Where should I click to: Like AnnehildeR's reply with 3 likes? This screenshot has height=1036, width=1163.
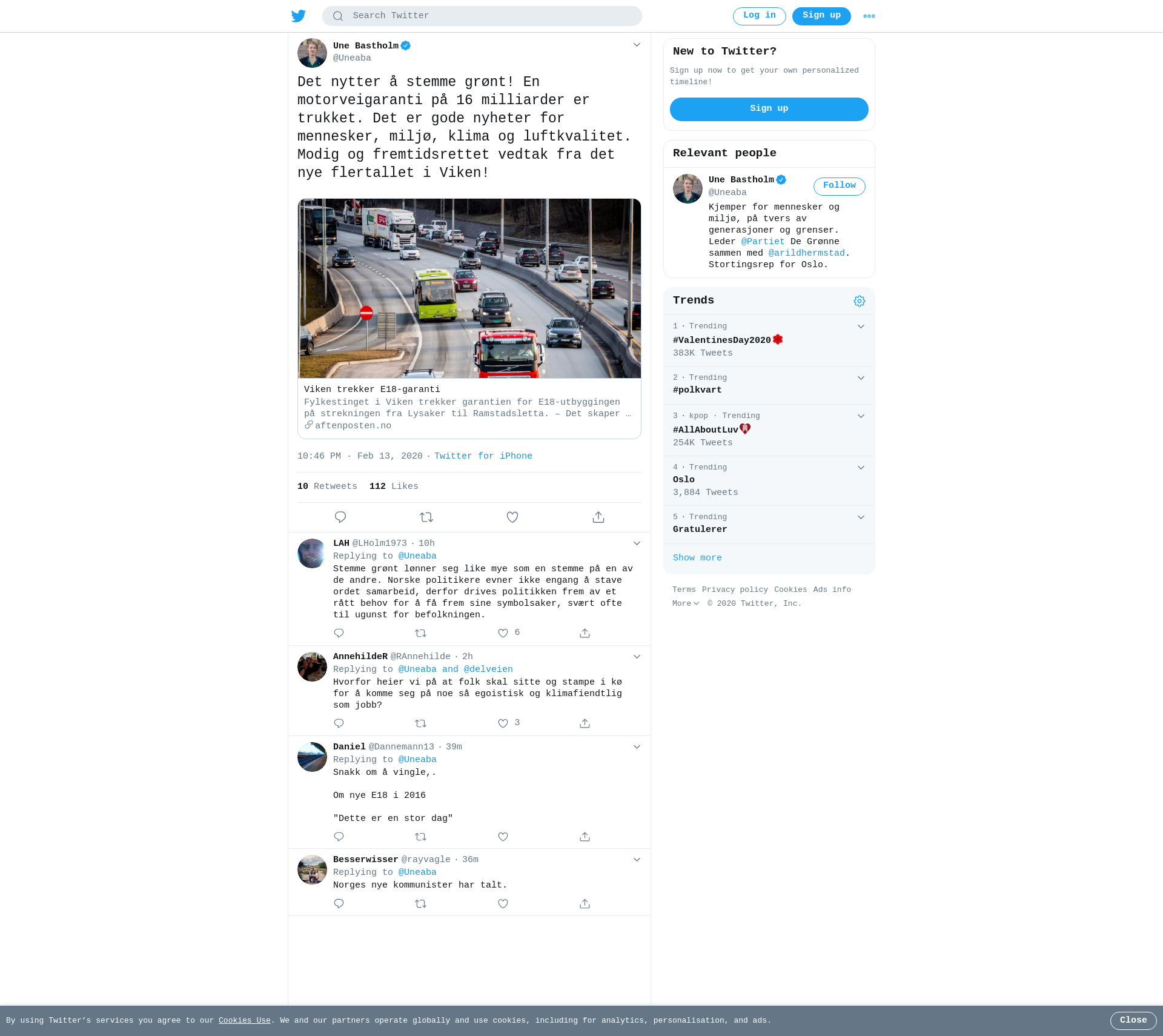[x=503, y=723]
